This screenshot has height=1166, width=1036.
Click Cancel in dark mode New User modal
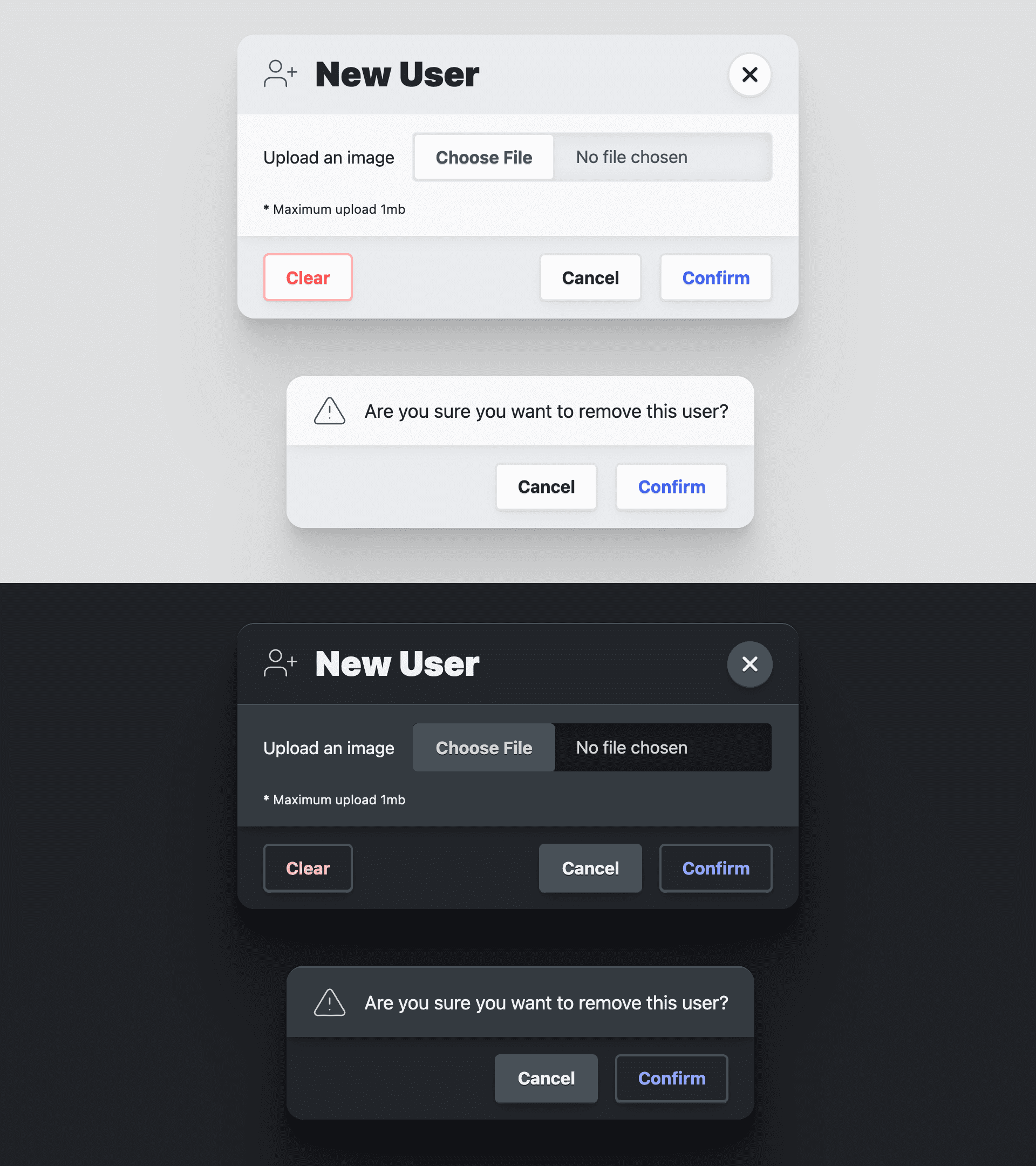[590, 867]
